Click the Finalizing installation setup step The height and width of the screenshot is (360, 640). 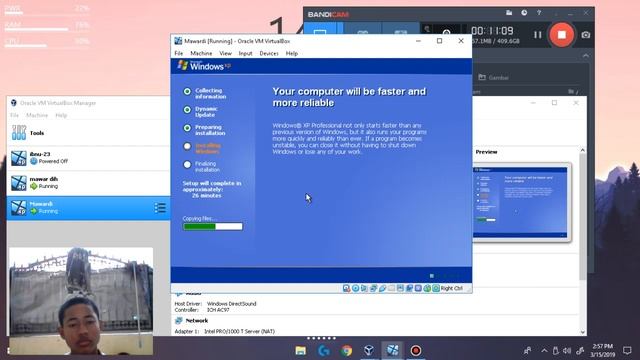207,167
